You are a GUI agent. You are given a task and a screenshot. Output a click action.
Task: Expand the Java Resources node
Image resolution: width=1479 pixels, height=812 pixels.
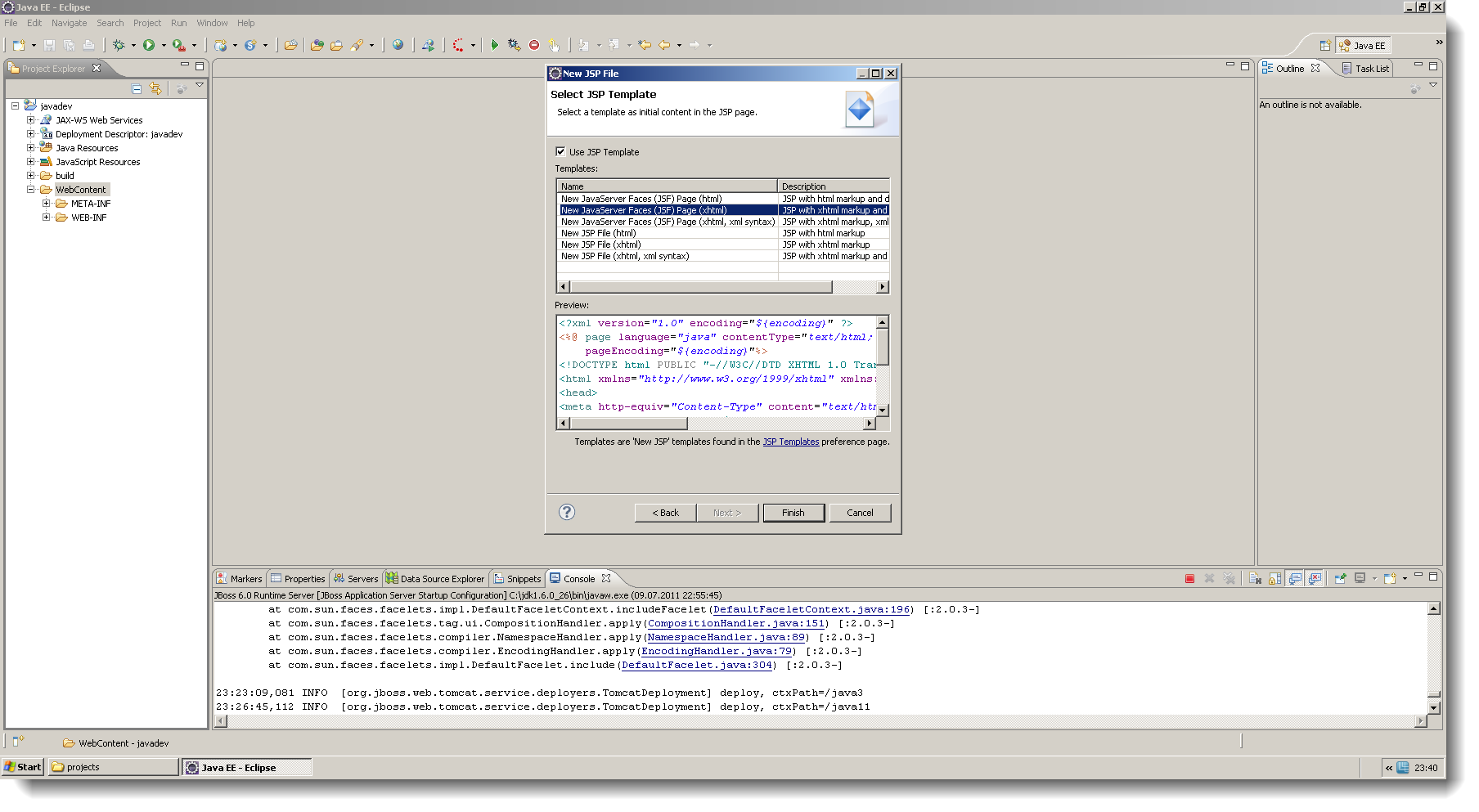point(30,148)
